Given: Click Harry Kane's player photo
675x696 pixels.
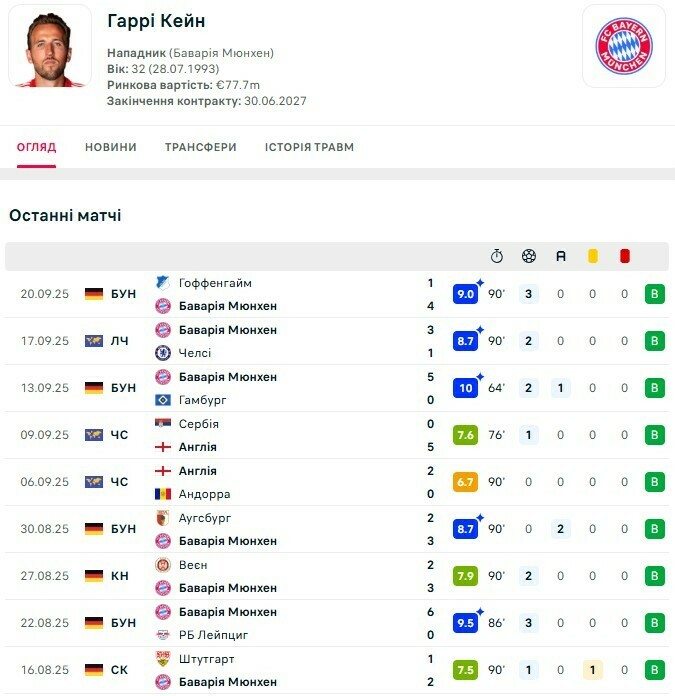Looking at the screenshot, I should click(x=50, y=46).
